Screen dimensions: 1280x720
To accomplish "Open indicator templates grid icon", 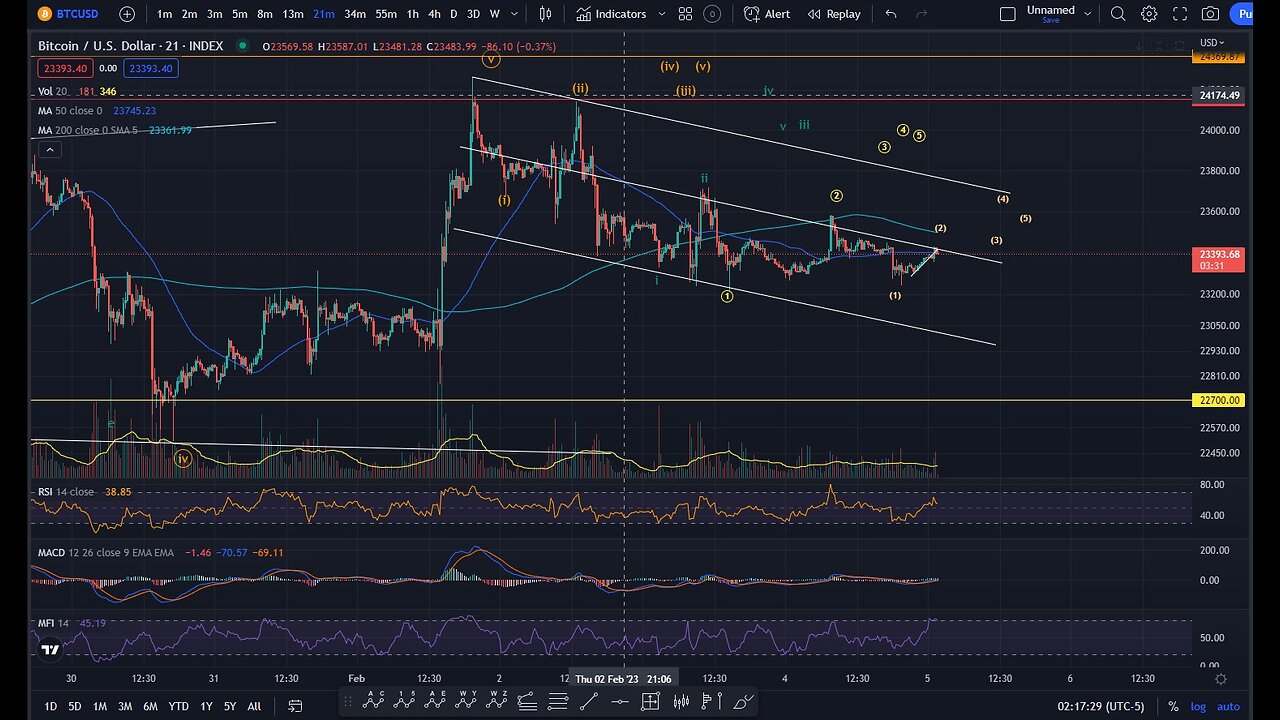I will point(685,14).
